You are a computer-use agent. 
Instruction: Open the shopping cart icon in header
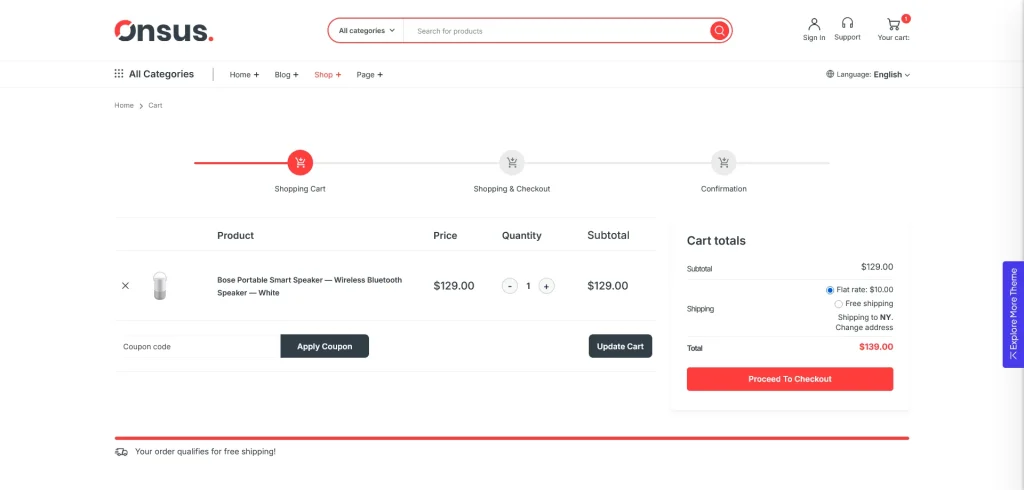pyautogui.click(x=893, y=25)
